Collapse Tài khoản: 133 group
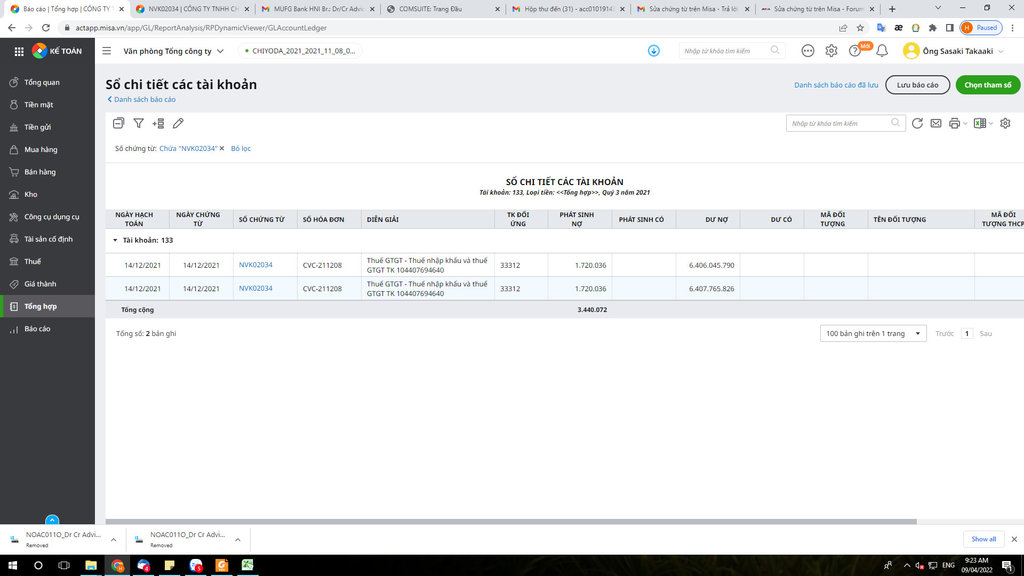Viewport: 1024px width, 576px height. click(115, 240)
